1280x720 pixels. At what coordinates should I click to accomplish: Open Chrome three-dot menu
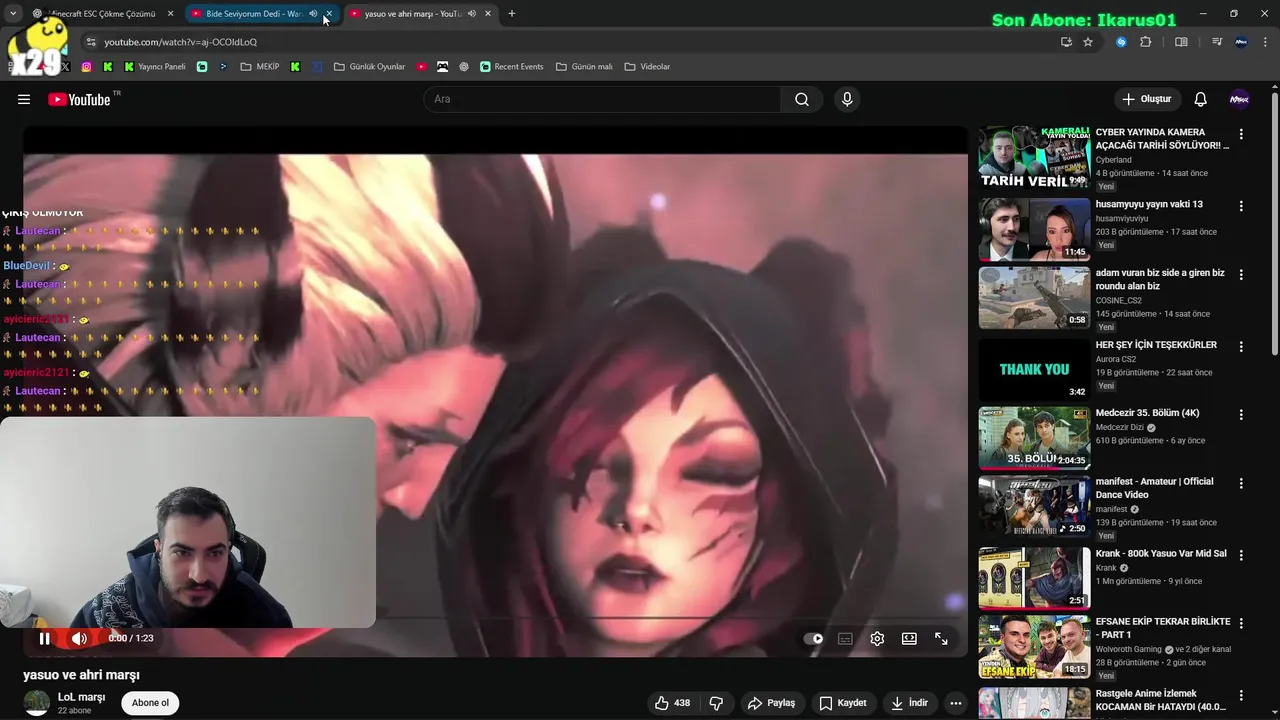(x=1265, y=42)
